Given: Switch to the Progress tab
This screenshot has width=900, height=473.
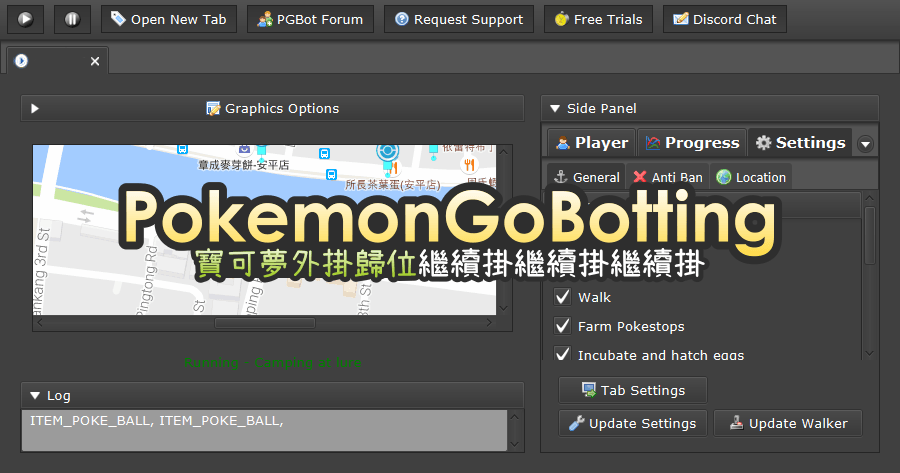Looking at the screenshot, I should tap(692, 142).
